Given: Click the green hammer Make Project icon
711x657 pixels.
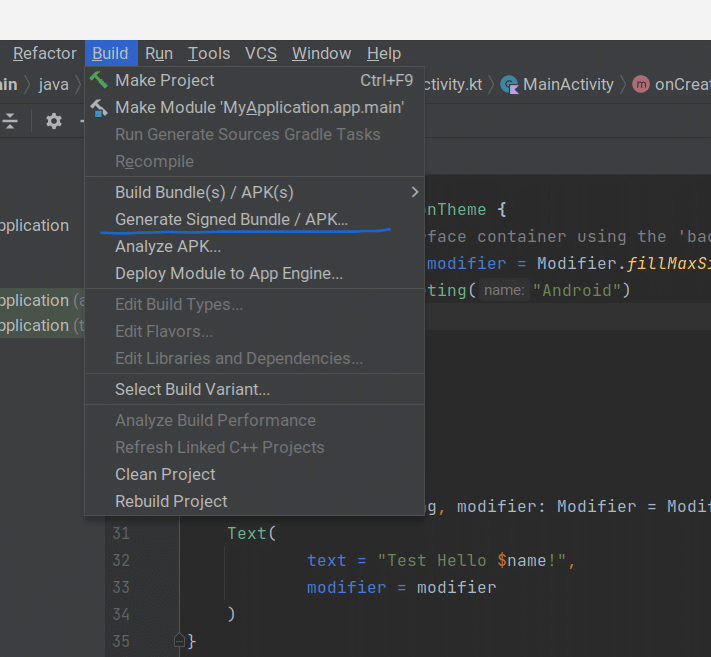Looking at the screenshot, I should coord(98,80).
